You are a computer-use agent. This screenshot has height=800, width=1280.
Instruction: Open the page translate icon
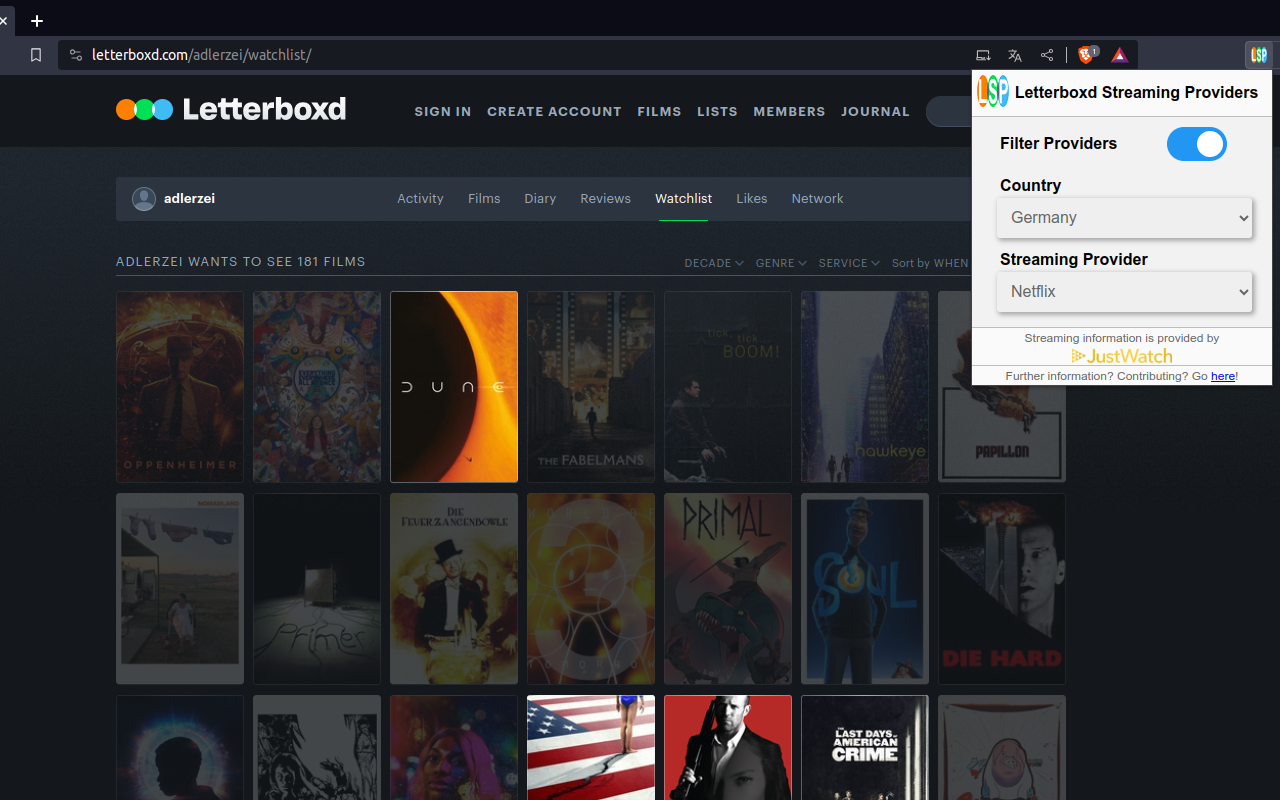[x=1015, y=55]
